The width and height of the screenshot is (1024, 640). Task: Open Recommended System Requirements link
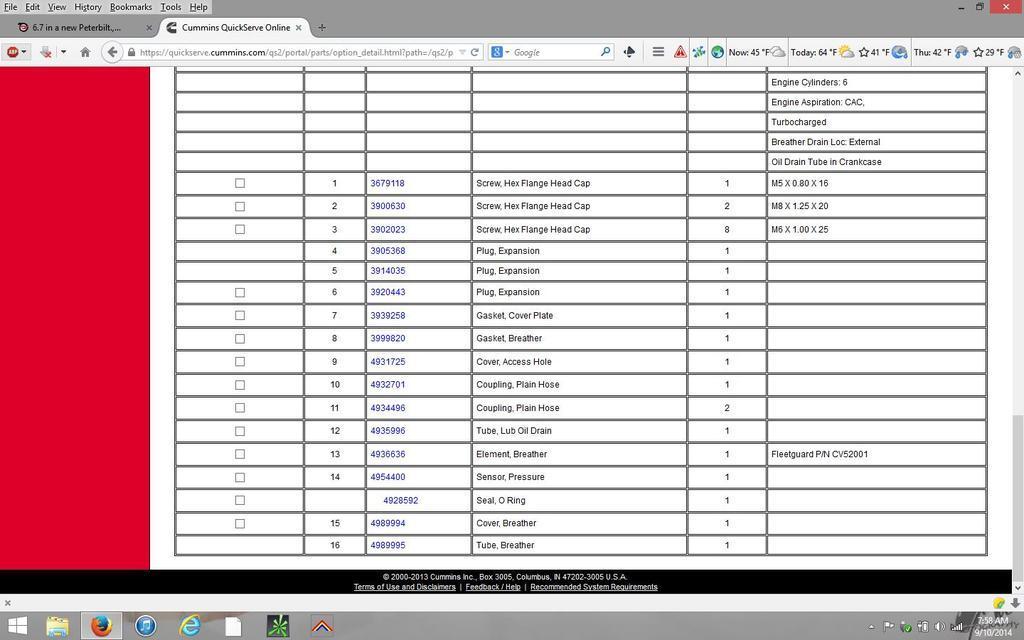(x=594, y=587)
